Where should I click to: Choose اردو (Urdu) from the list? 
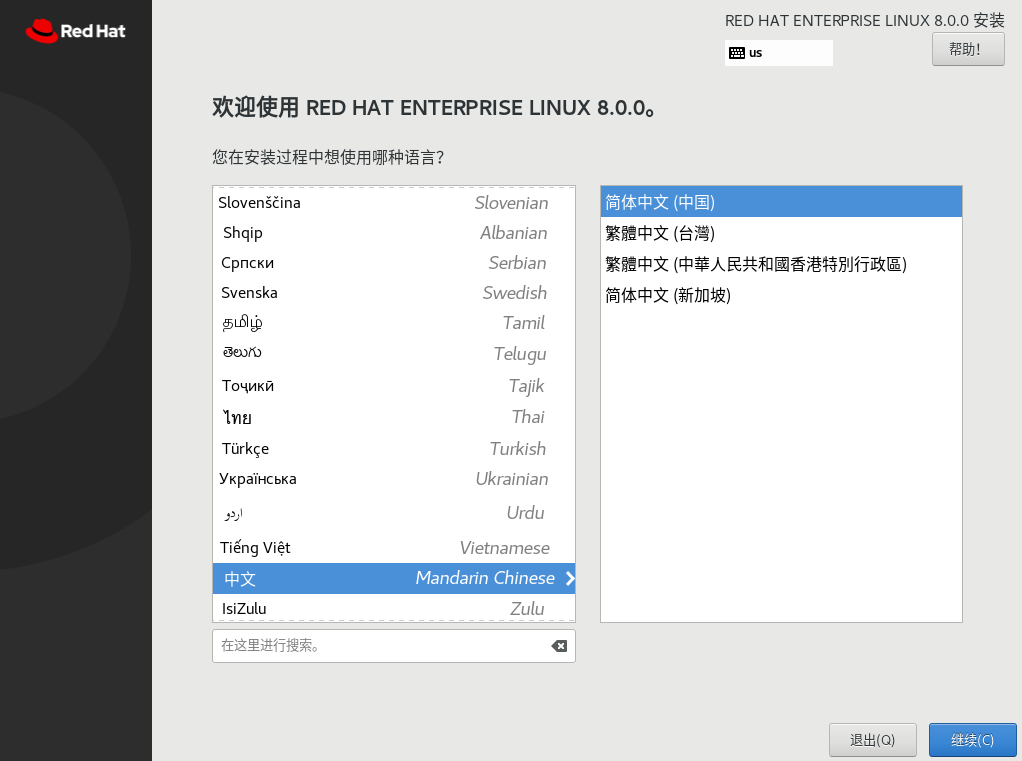[x=300, y=512]
